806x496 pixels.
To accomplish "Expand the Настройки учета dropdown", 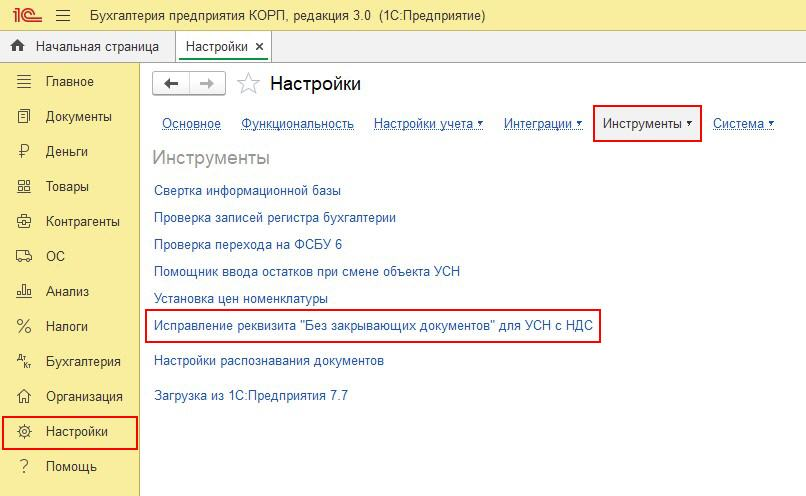I will (428, 123).
